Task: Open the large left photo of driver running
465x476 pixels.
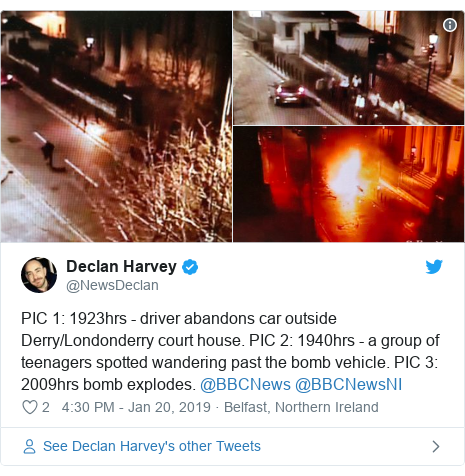Action: tap(116, 127)
